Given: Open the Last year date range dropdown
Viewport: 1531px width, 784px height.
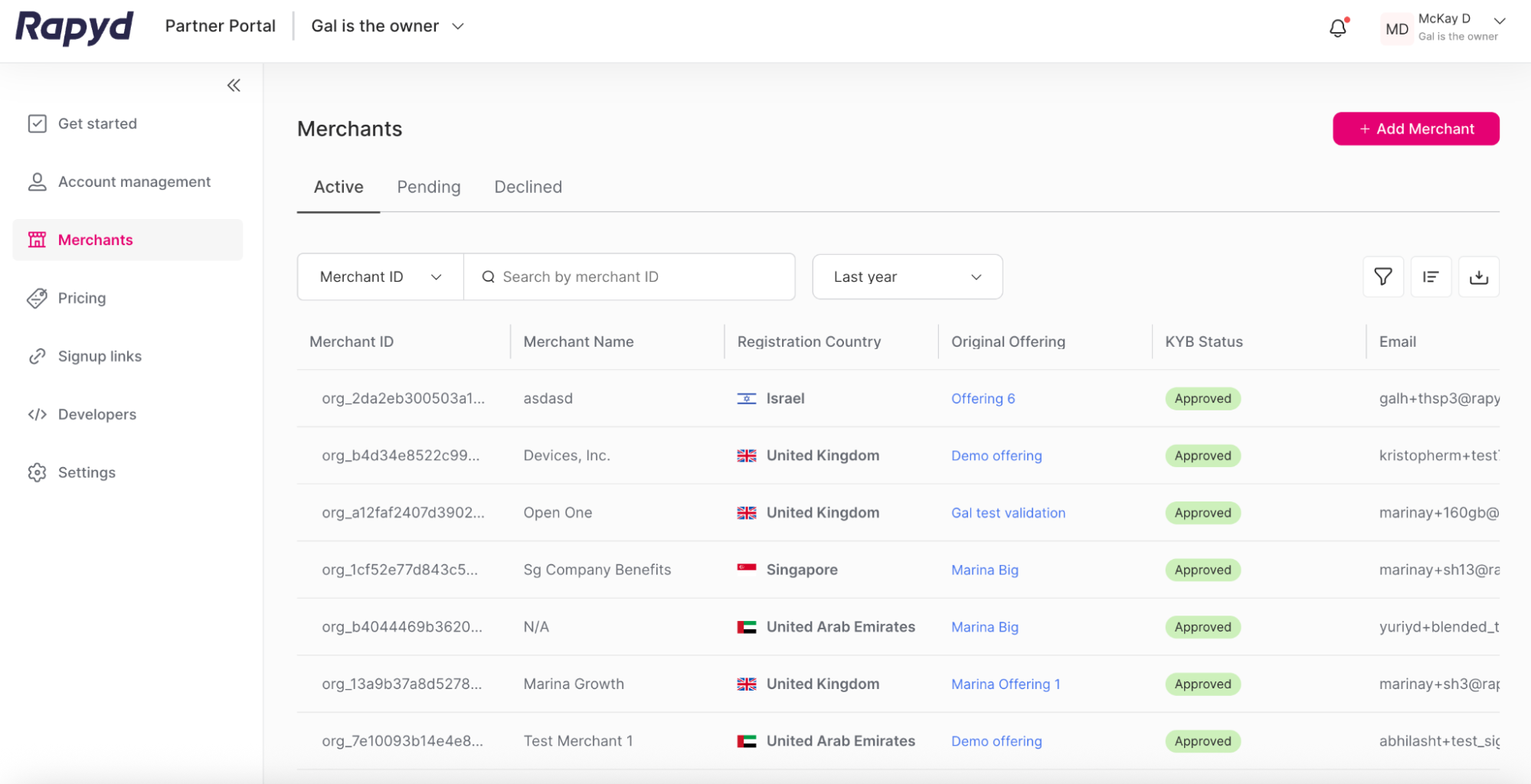Looking at the screenshot, I should coord(907,276).
